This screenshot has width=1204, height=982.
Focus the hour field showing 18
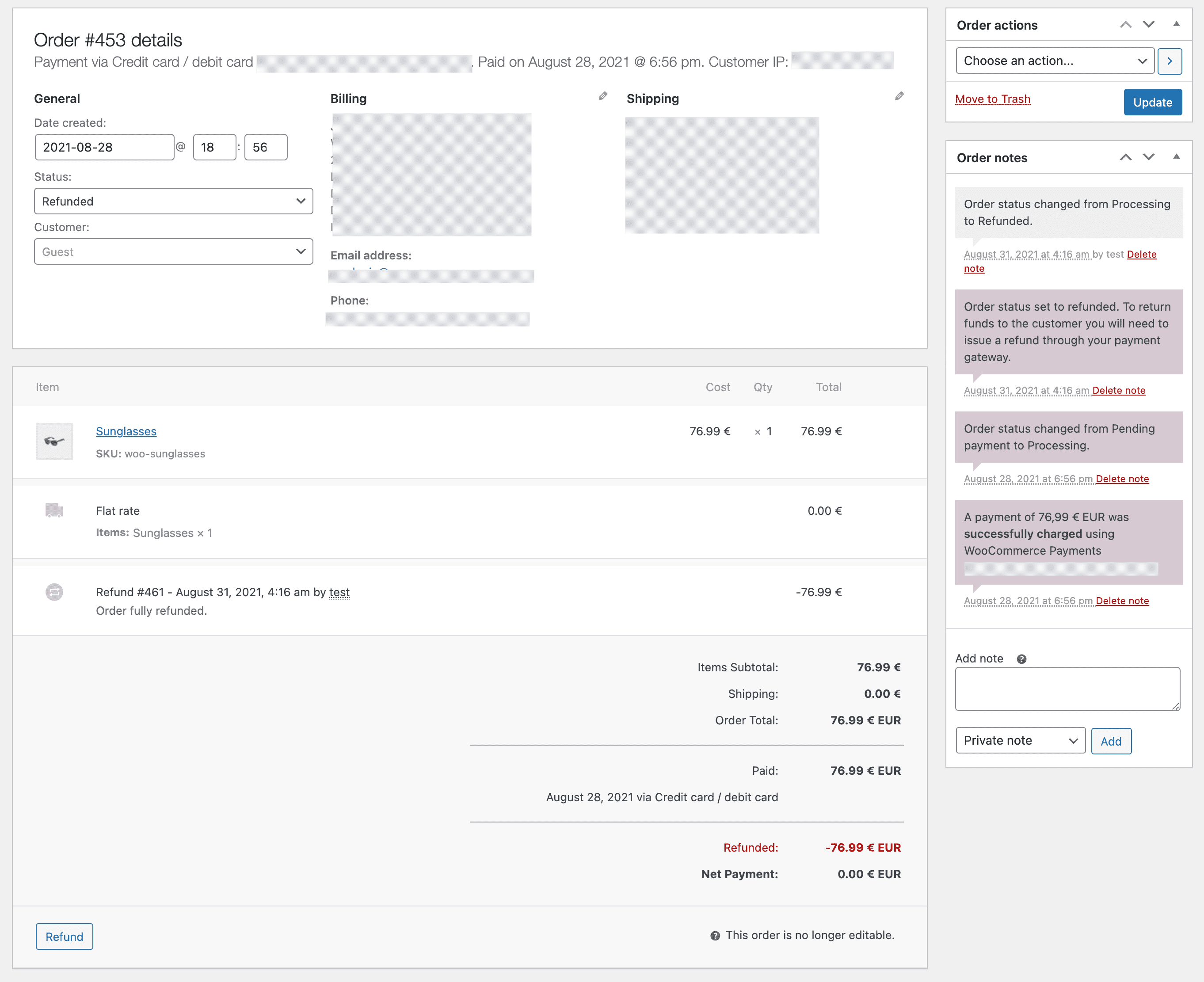point(214,148)
